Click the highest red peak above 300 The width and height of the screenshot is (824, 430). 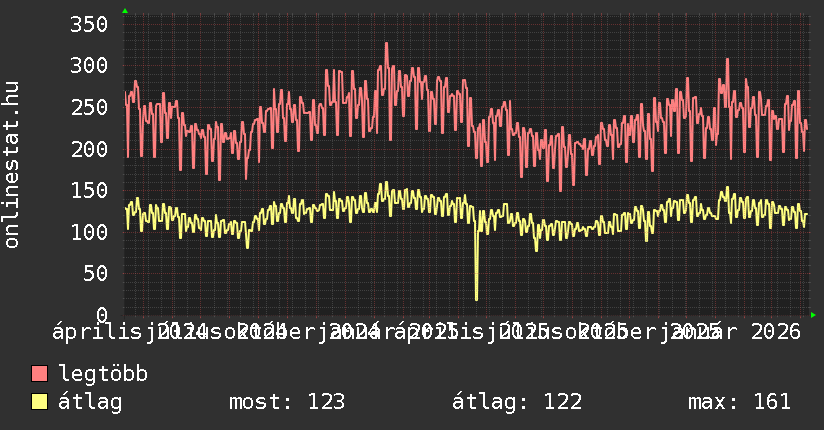[x=386, y=44]
